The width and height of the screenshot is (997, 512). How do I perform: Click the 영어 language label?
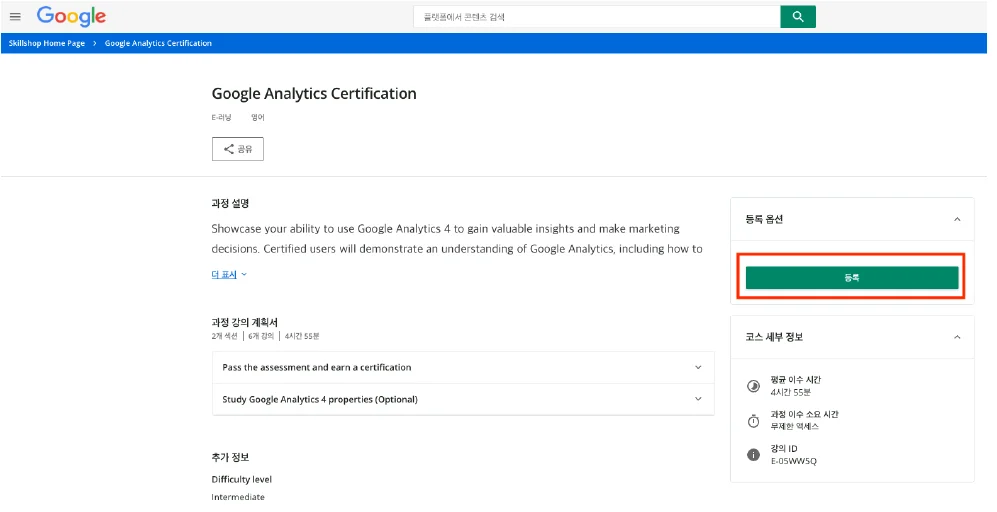coord(258,118)
